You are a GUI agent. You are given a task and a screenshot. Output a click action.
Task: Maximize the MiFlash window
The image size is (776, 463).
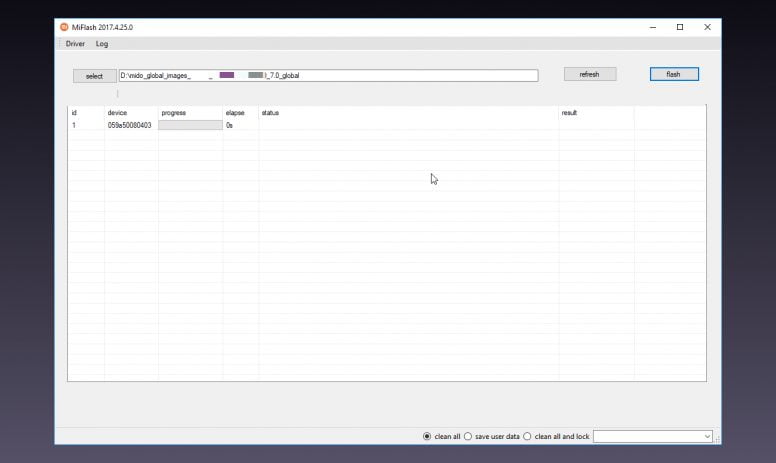click(680, 27)
